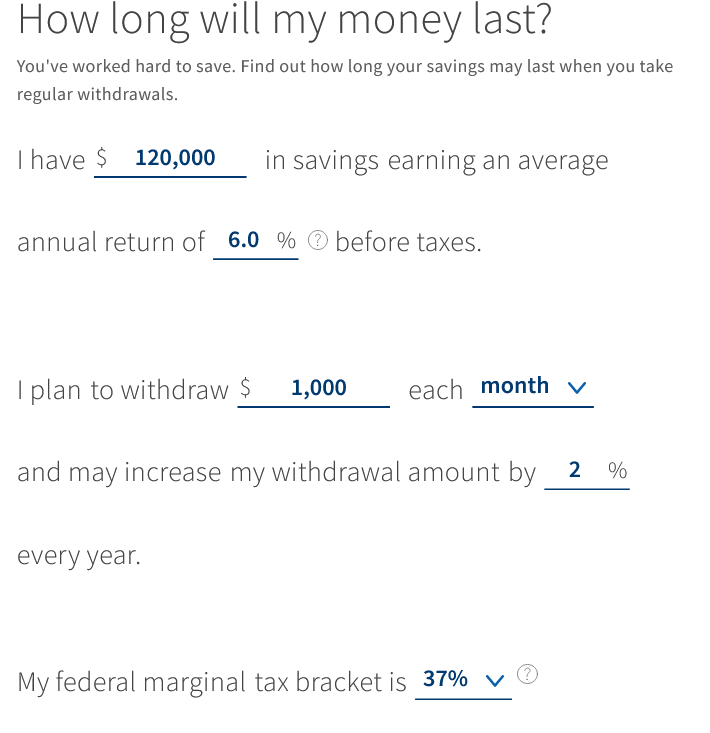Click the 'every year.' text

click(79, 556)
